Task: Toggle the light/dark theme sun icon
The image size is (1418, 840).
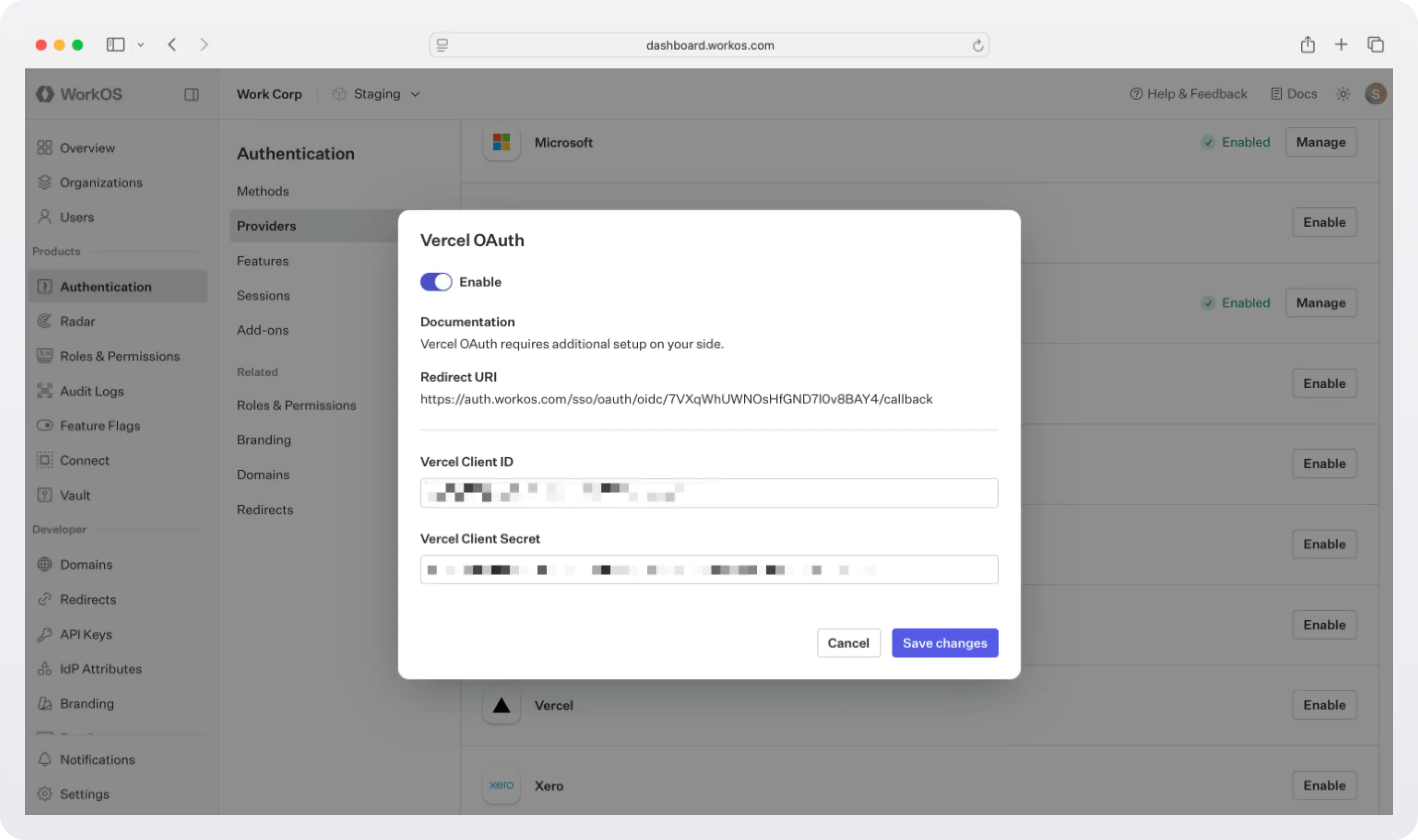Action: pyautogui.click(x=1343, y=94)
